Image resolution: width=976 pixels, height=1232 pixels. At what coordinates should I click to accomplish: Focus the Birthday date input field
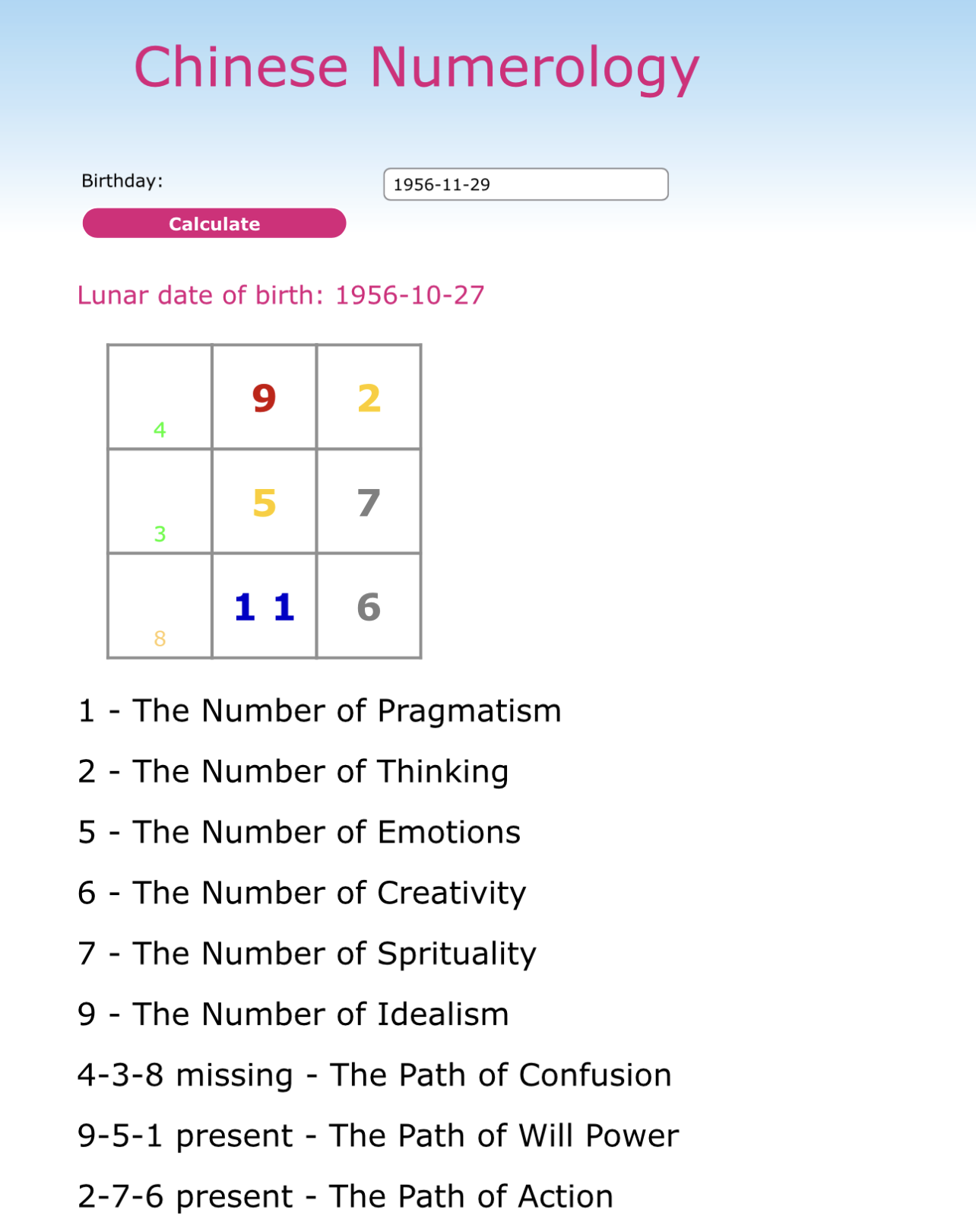tap(525, 185)
